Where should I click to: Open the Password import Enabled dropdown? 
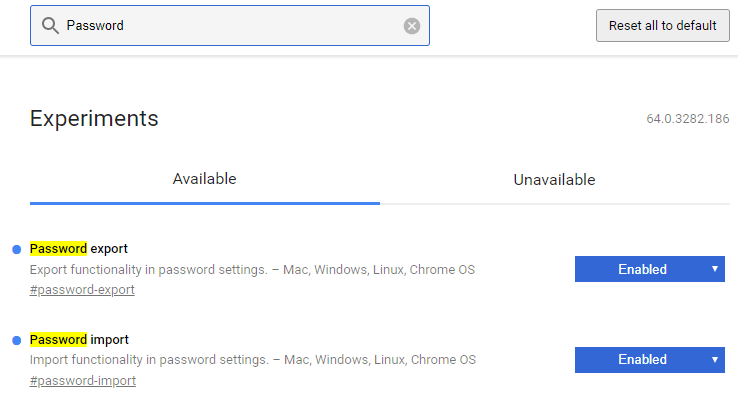coord(650,360)
